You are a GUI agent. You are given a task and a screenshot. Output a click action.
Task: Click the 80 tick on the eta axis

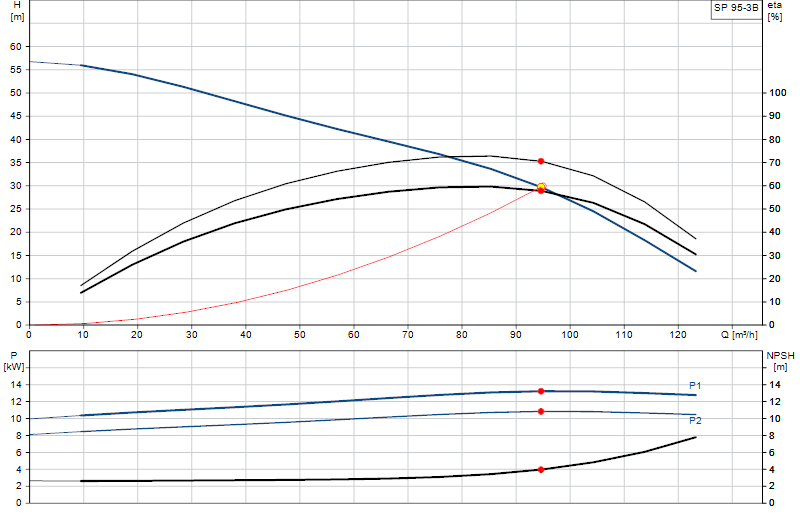(775, 140)
